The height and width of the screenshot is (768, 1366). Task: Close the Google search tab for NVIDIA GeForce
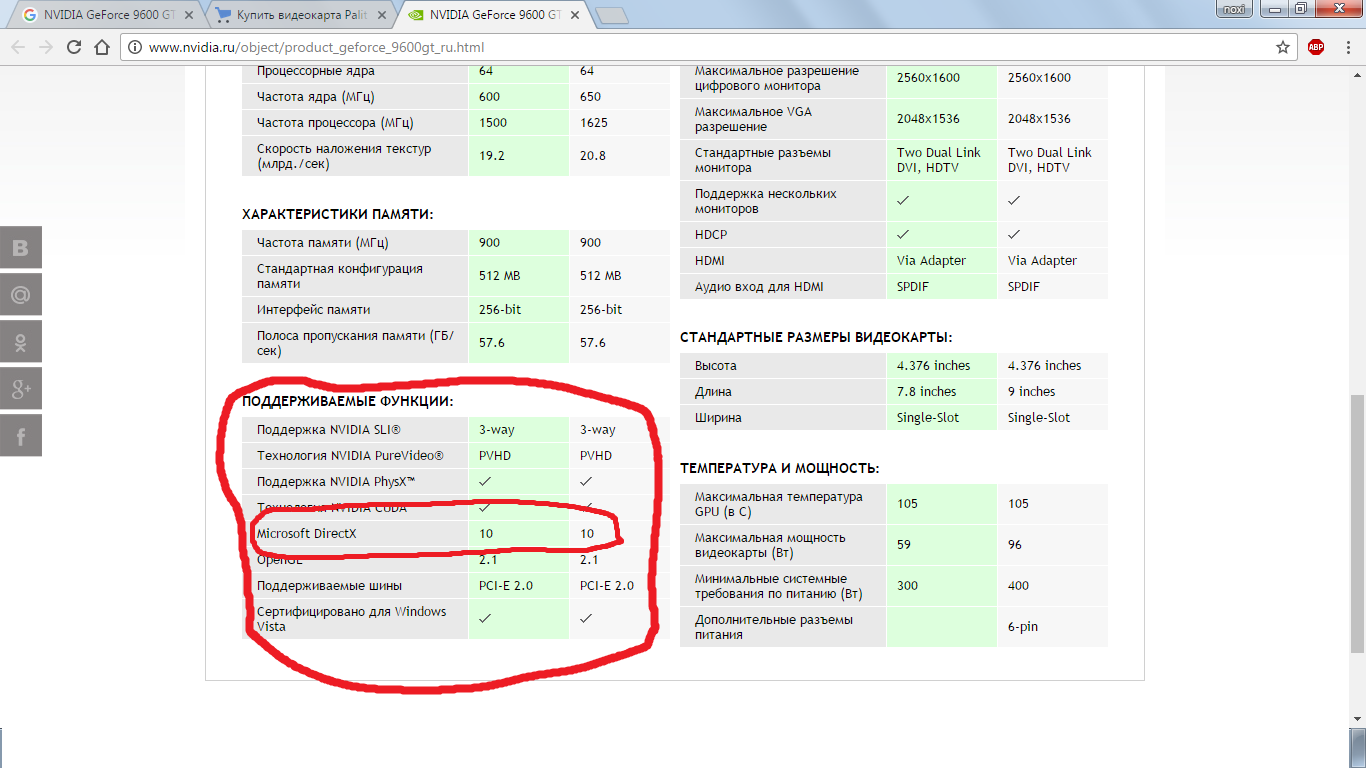coord(188,15)
